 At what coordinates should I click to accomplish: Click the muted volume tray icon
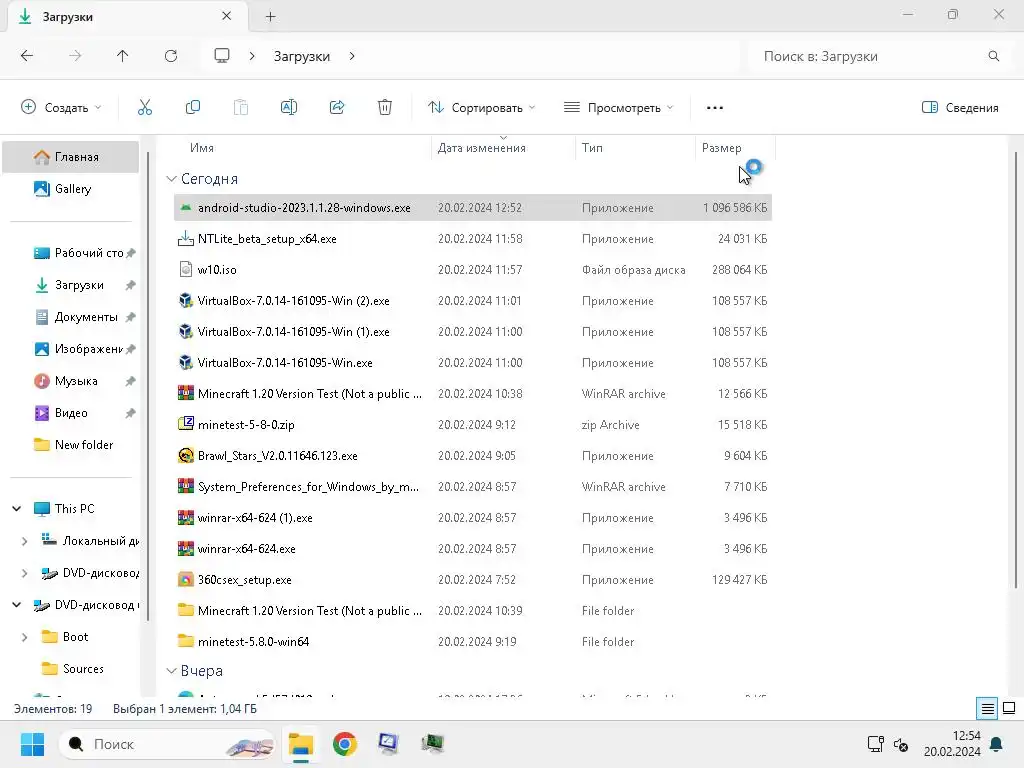901,744
